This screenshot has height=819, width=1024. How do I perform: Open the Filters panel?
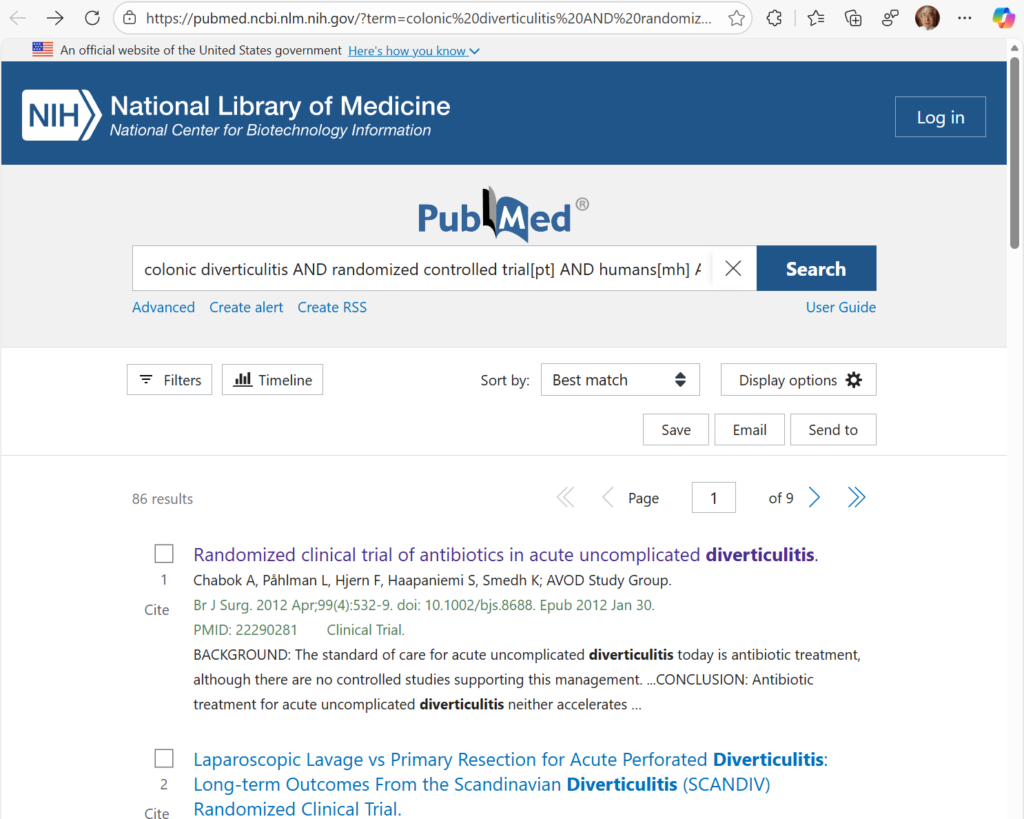(169, 380)
